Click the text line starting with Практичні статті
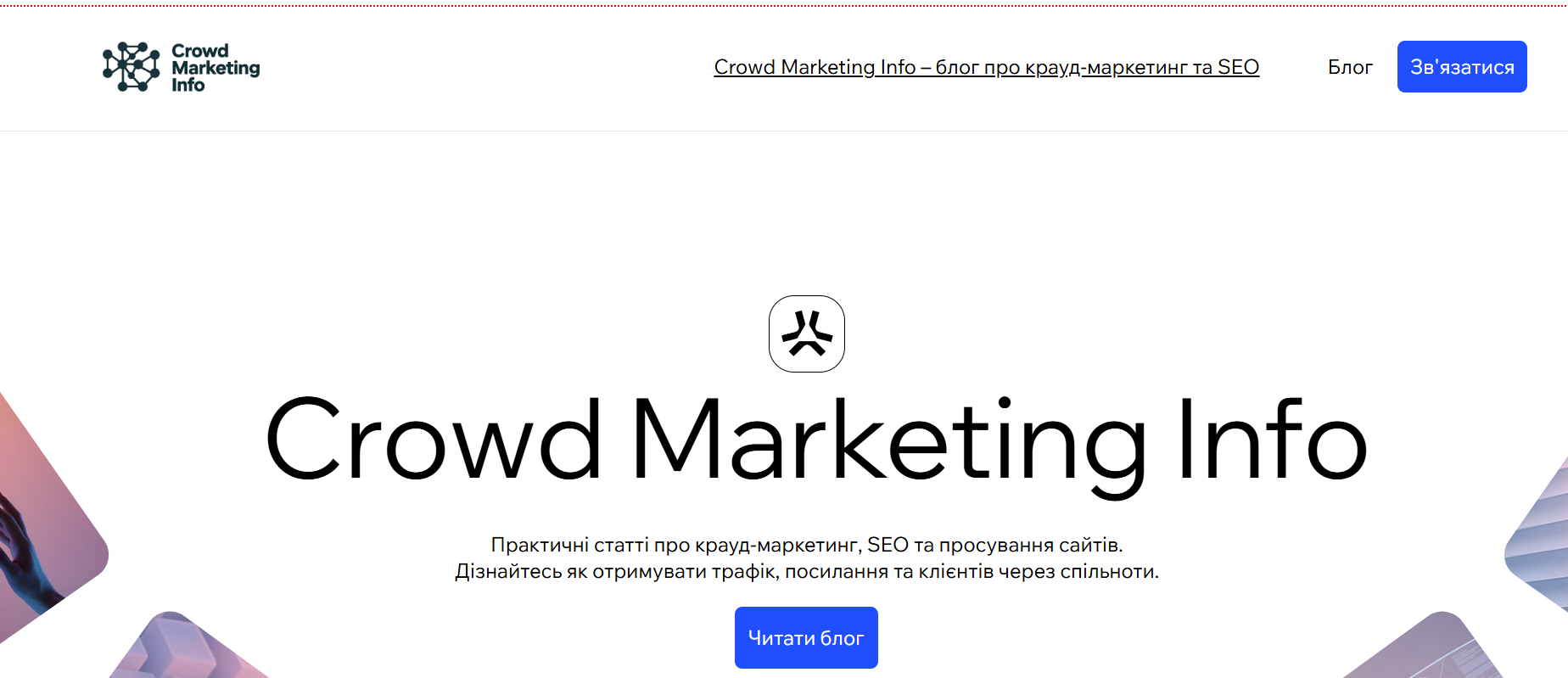 point(807,545)
